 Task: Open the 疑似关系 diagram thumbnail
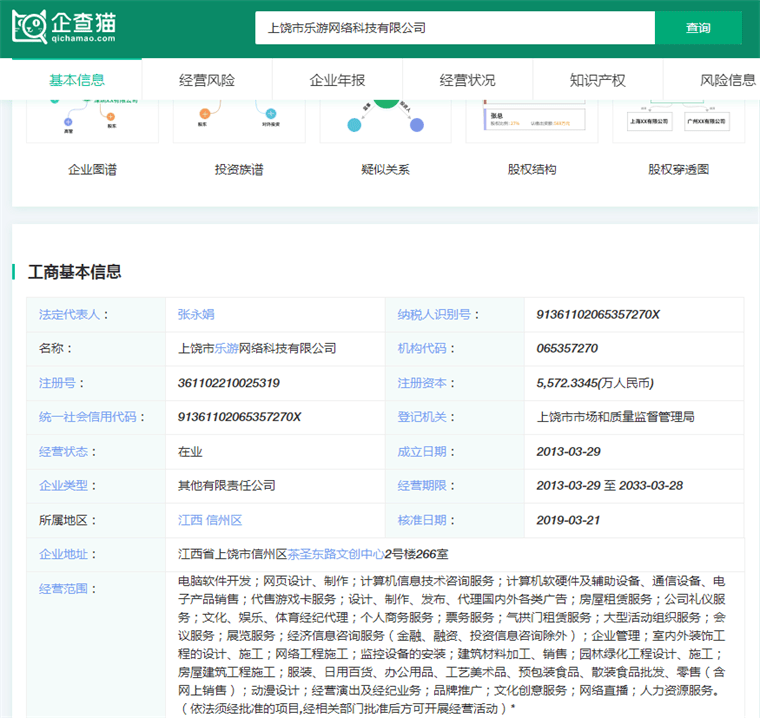point(385,120)
